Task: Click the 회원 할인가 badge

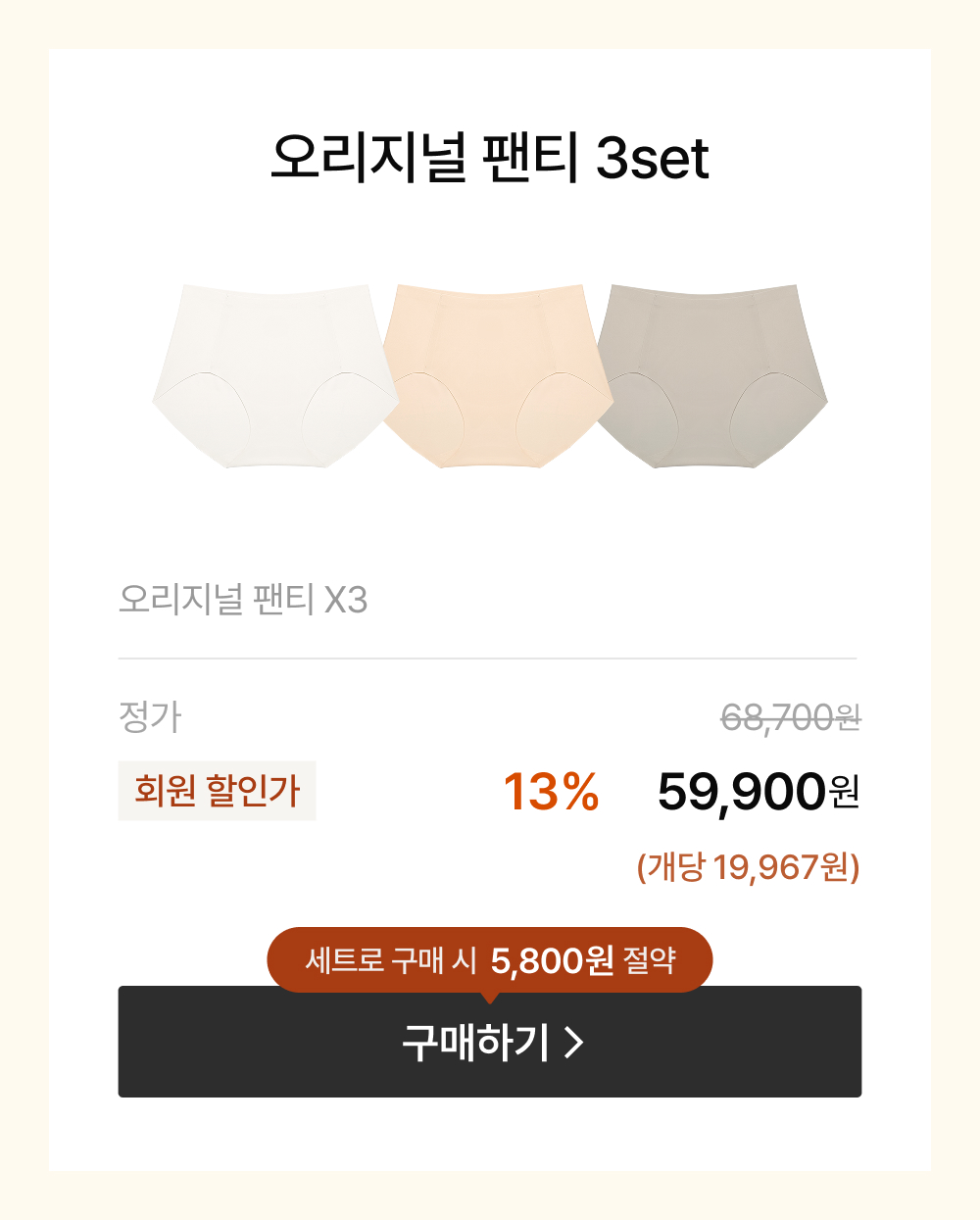Action: pyautogui.click(x=217, y=791)
